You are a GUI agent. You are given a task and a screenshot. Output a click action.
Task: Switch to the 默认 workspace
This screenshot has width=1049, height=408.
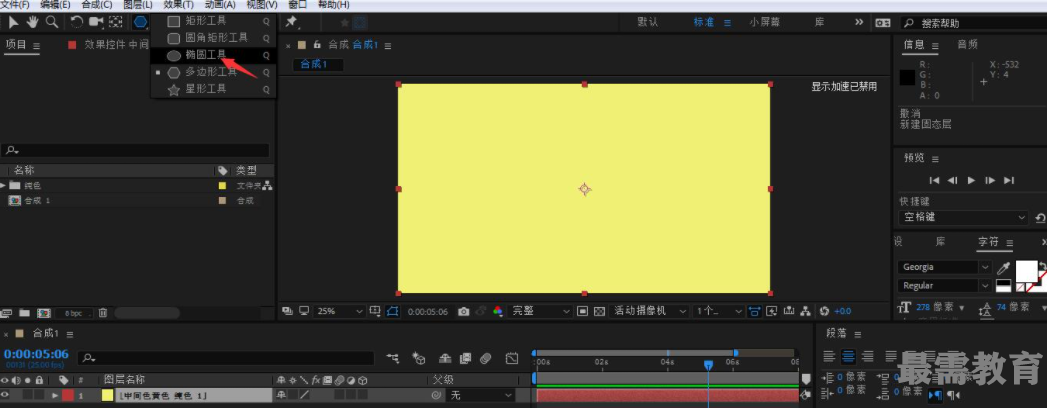pos(648,22)
